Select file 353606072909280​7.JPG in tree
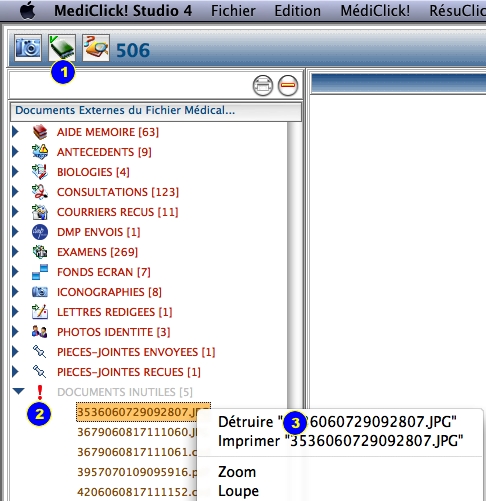 (x=144, y=412)
